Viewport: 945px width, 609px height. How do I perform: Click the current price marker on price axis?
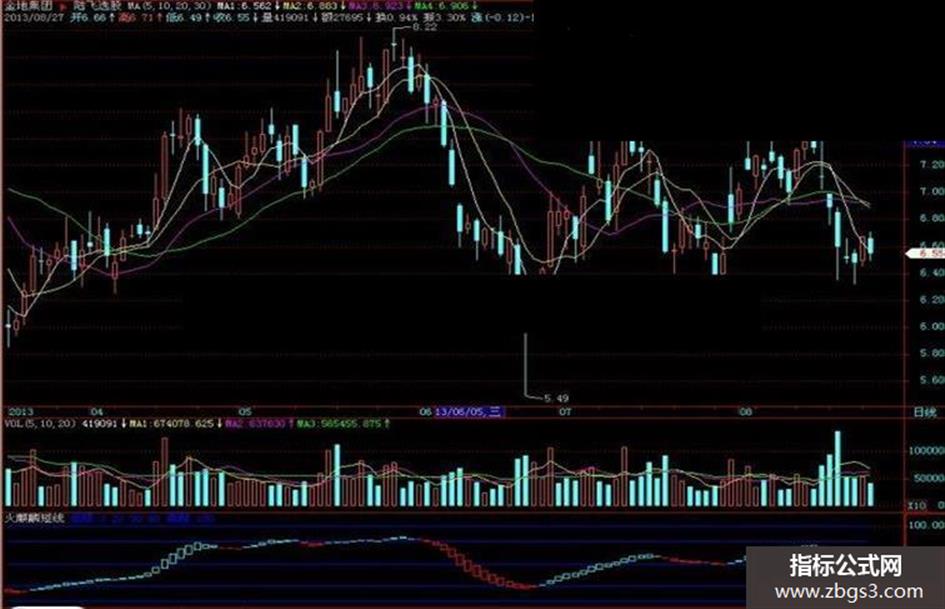pyautogui.click(x=926, y=254)
